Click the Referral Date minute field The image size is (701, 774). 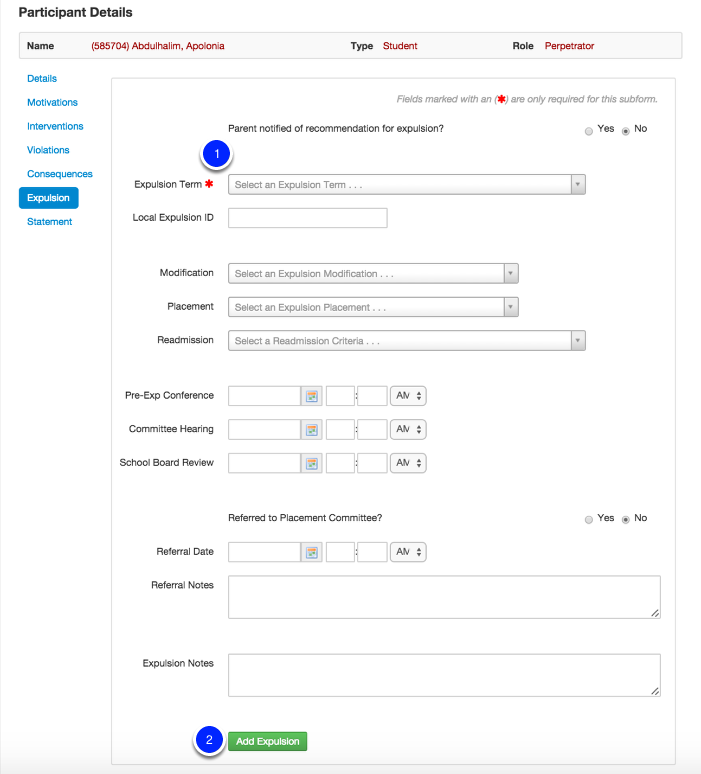[x=372, y=552]
